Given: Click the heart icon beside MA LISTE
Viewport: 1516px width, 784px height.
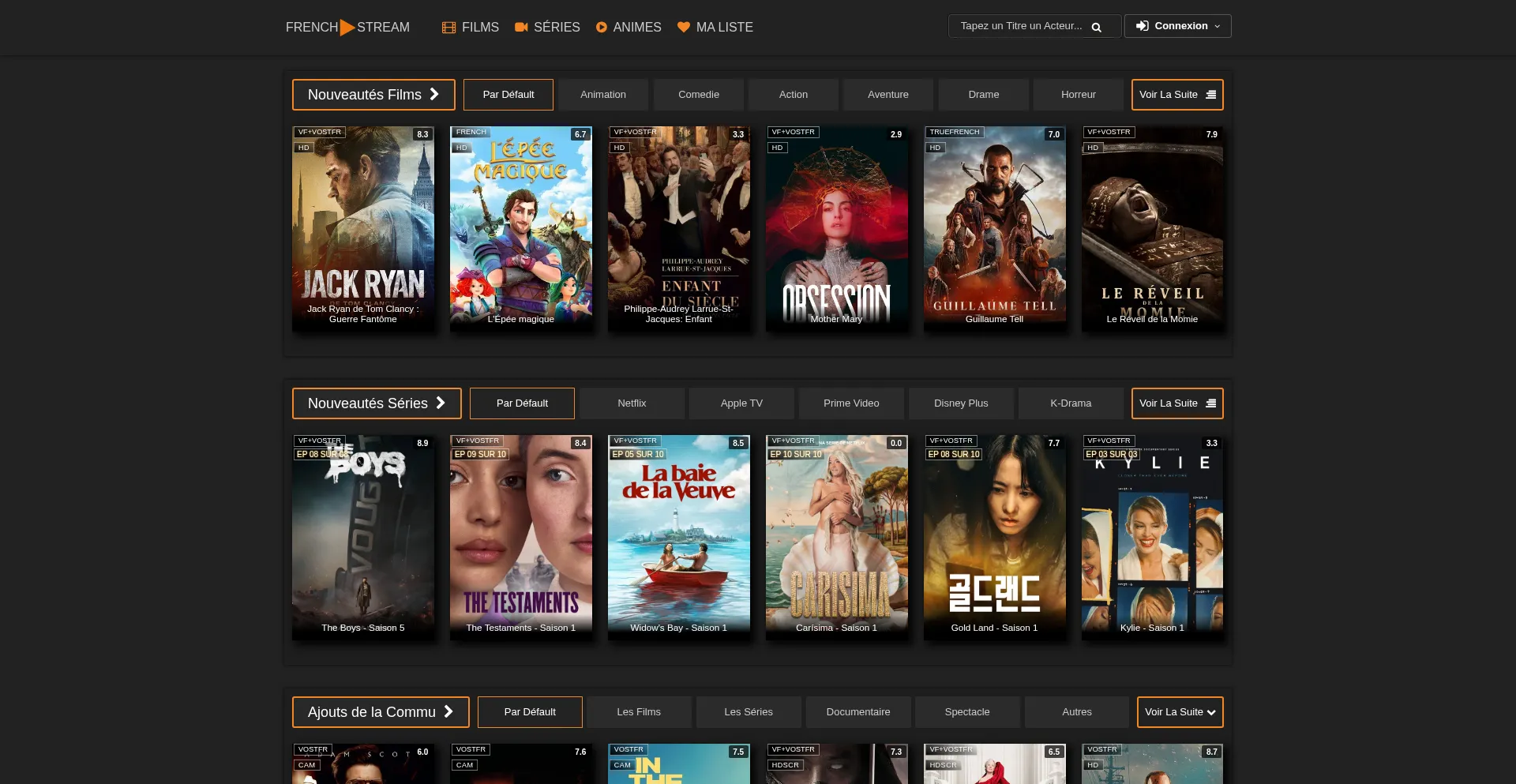Looking at the screenshot, I should click(684, 27).
